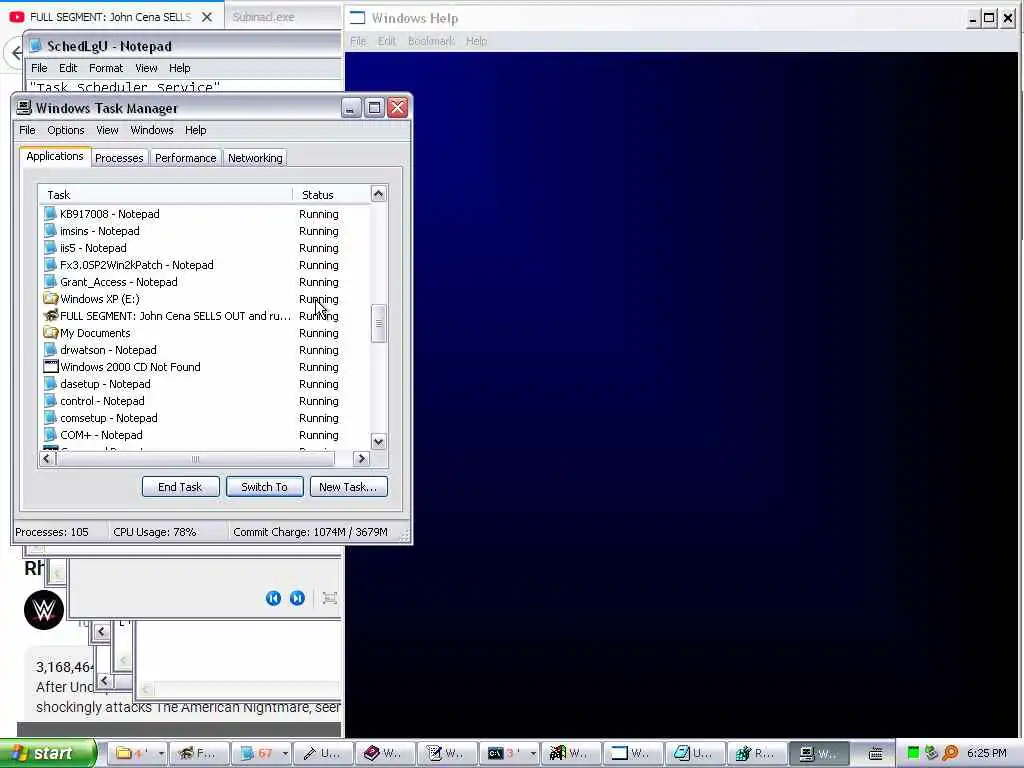Image resolution: width=1024 pixels, height=768 pixels.
Task: Open Help menu in SchedLgU Notepad
Action: tap(180, 68)
